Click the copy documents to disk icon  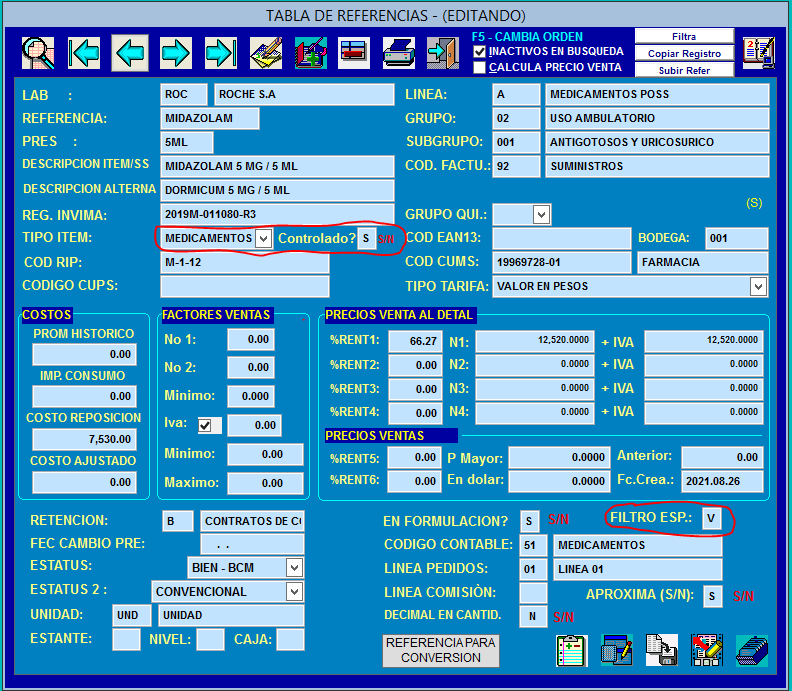pos(662,651)
